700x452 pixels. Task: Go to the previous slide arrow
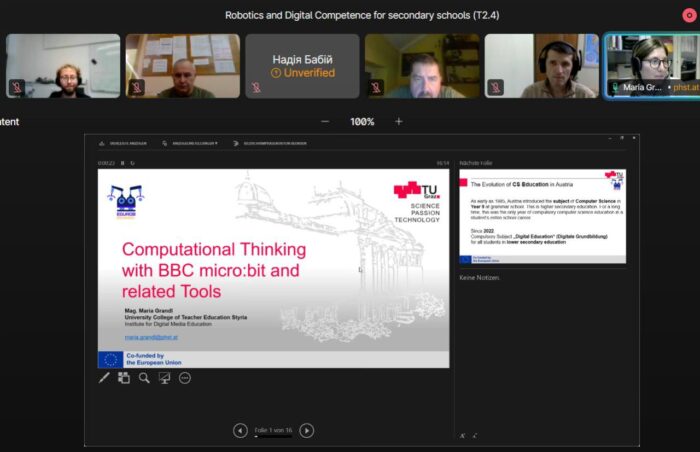(x=240, y=430)
